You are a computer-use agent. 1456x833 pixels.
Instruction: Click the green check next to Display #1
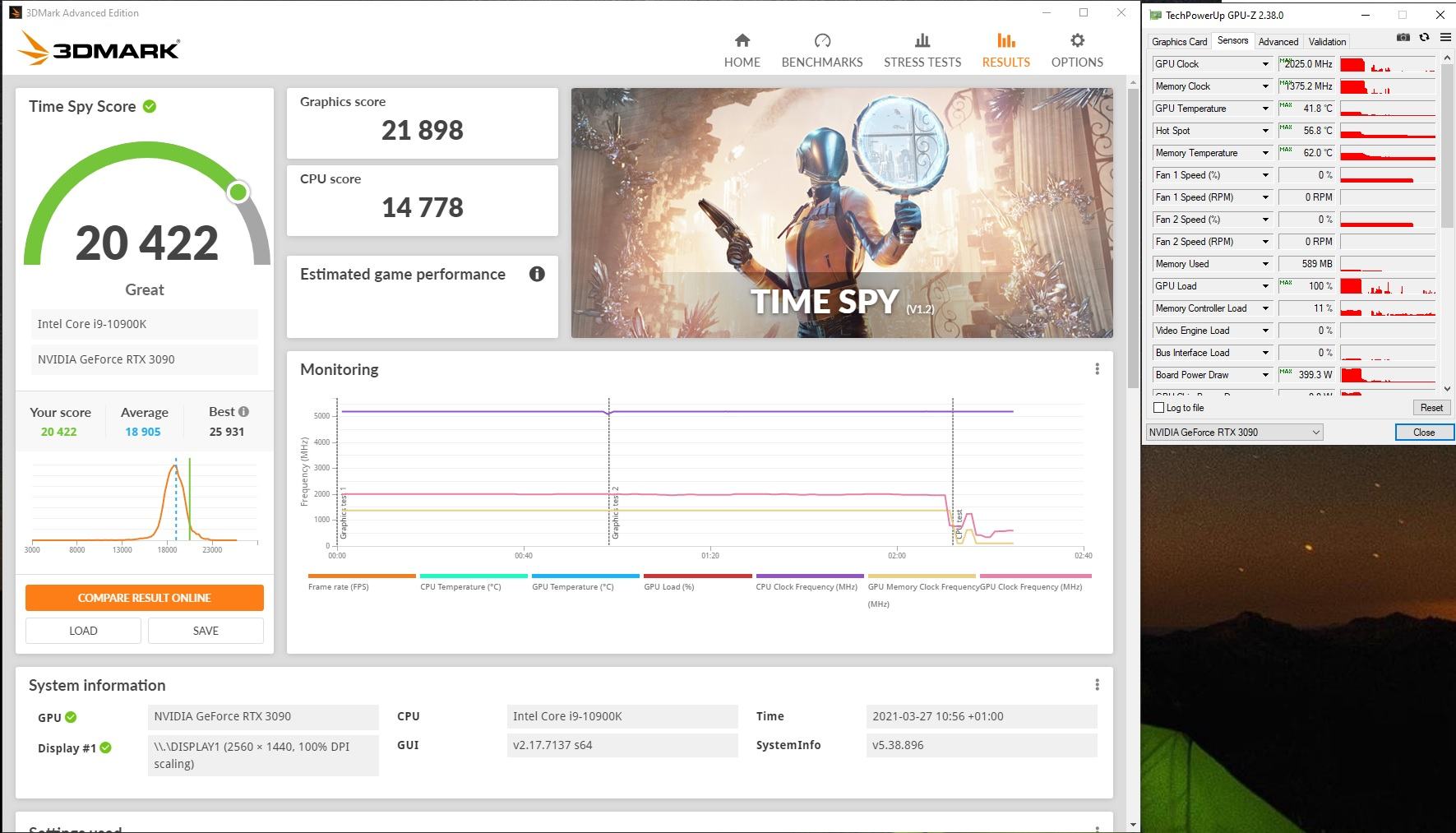(x=105, y=747)
